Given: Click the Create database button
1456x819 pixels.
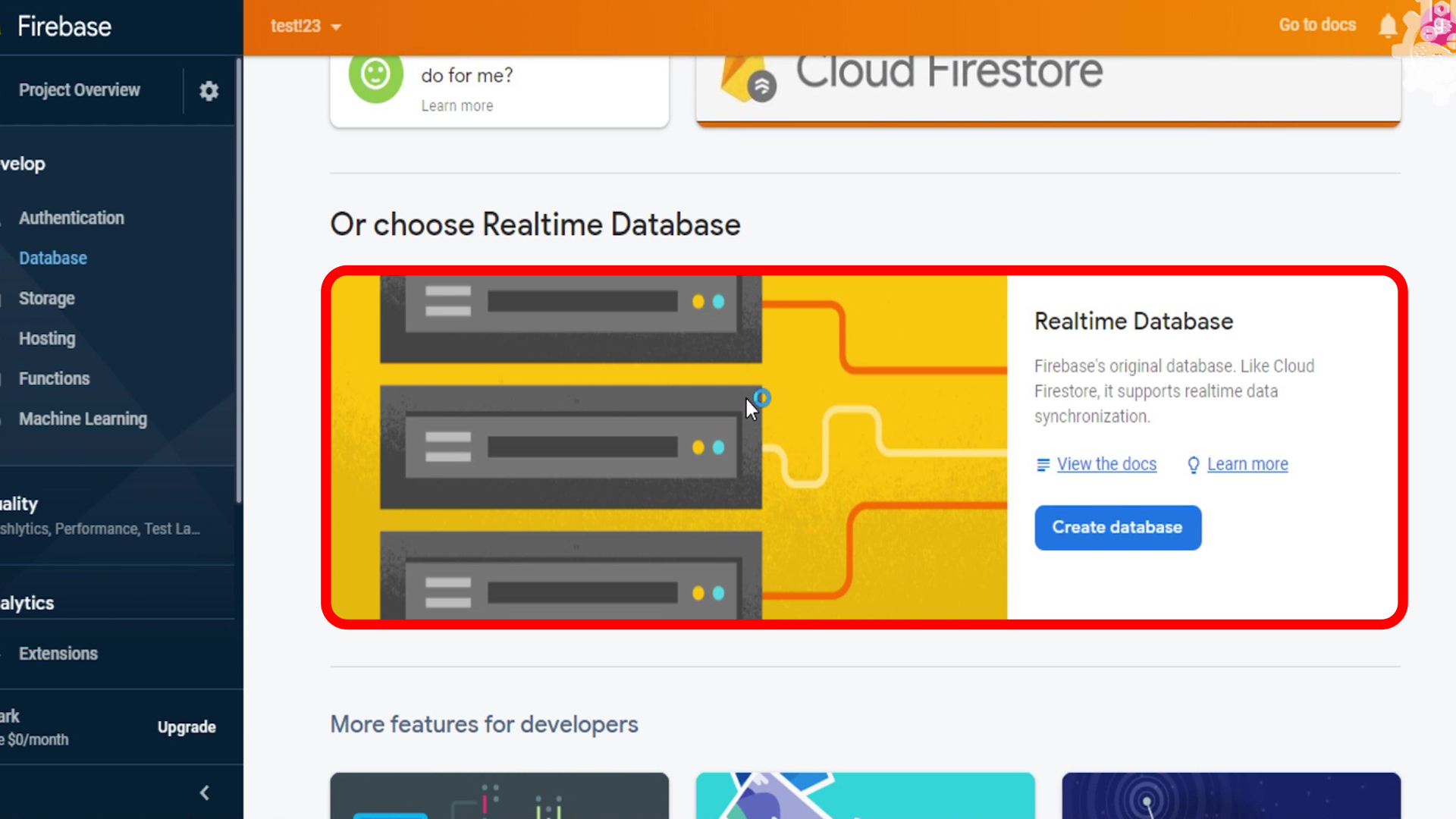Looking at the screenshot, I should tap(1117, 528).
